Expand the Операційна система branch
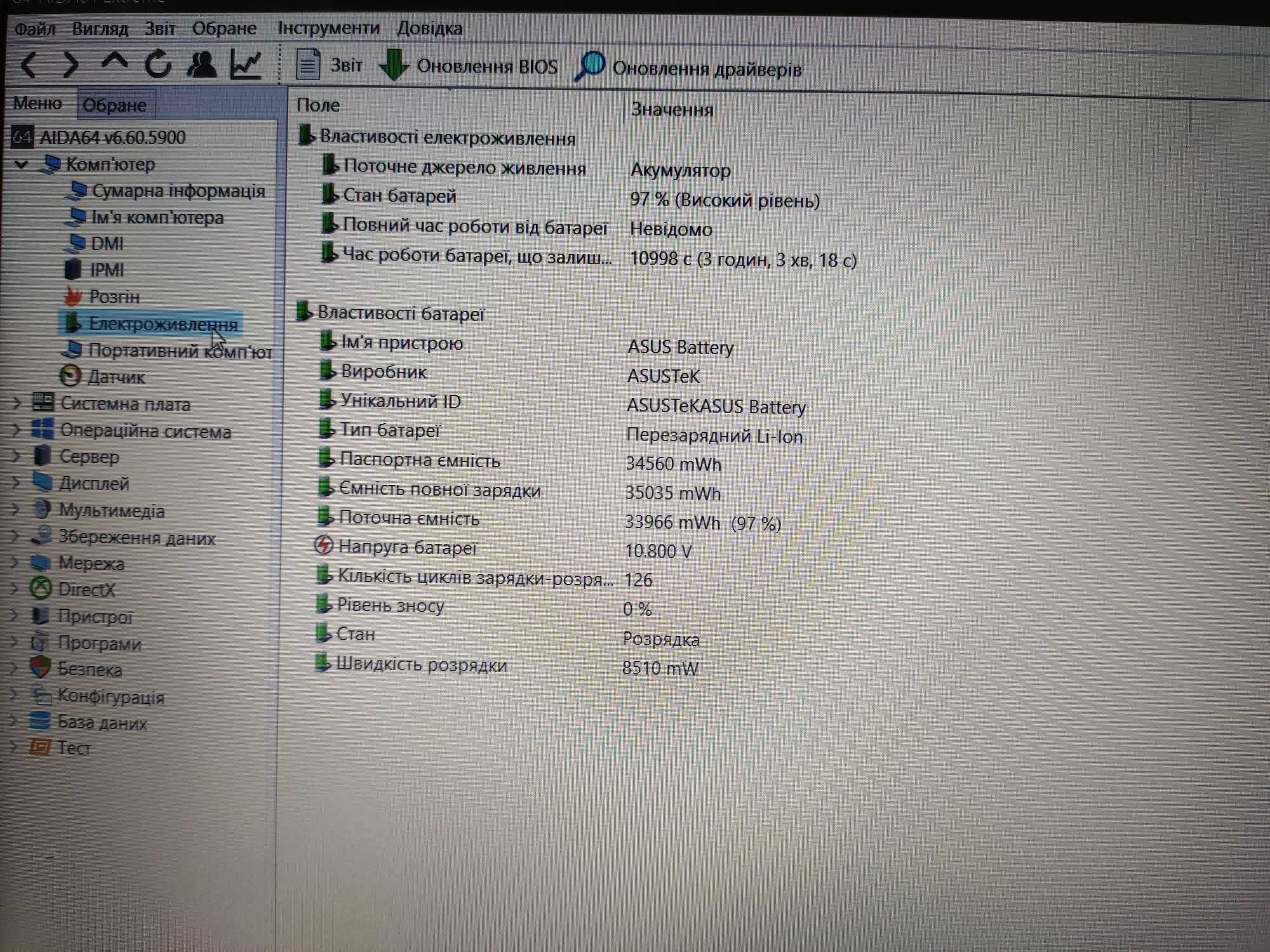Screen dimensions: 1270x952 [17, 430]
